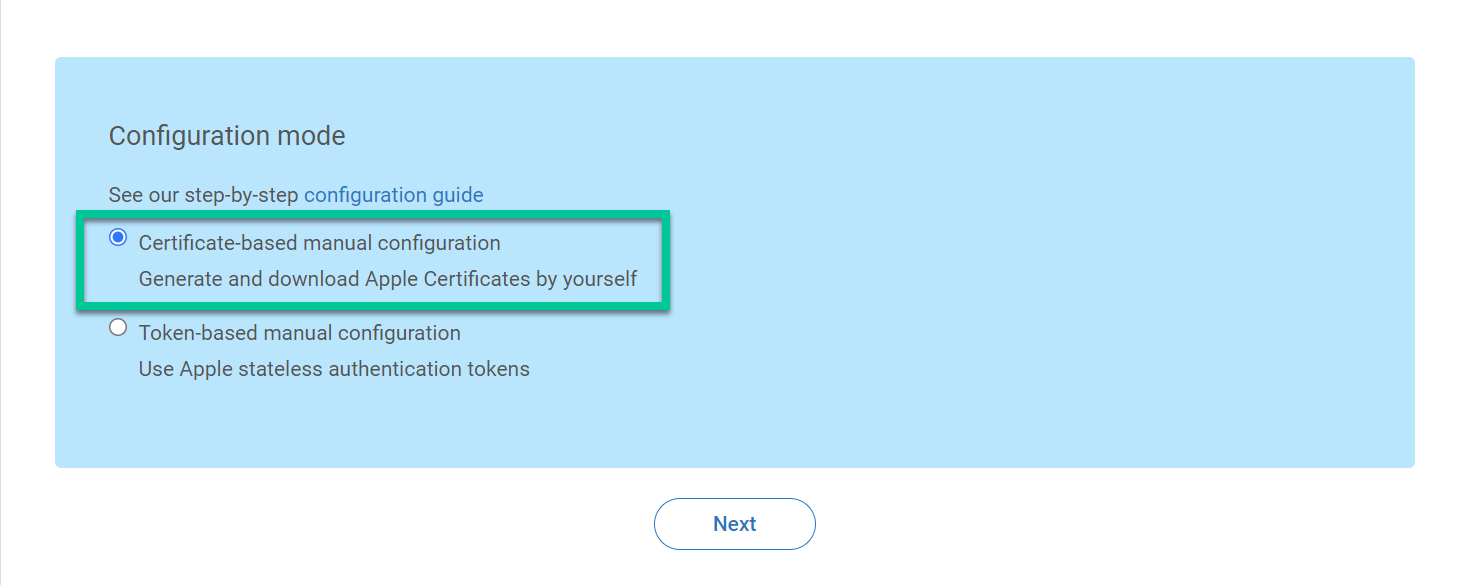Click "by yourself" in the certificate description
Viewport: 1469px width, 585px height.
tap(586, 279)
